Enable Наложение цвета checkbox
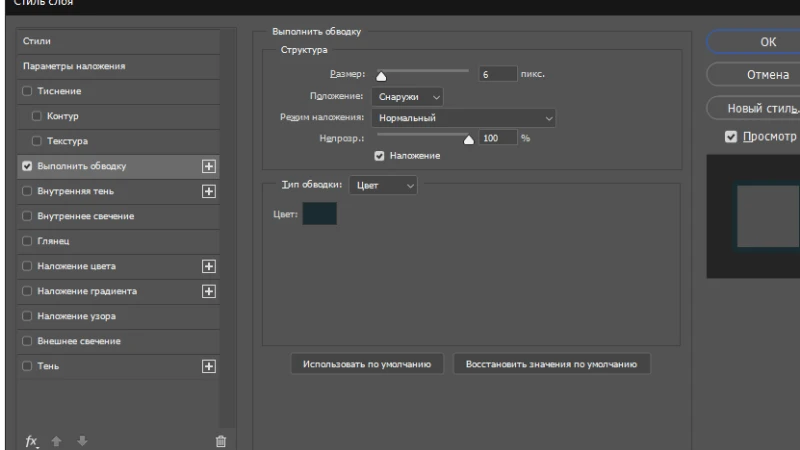This screenshot has width=800, height=450. coord(27,266)
